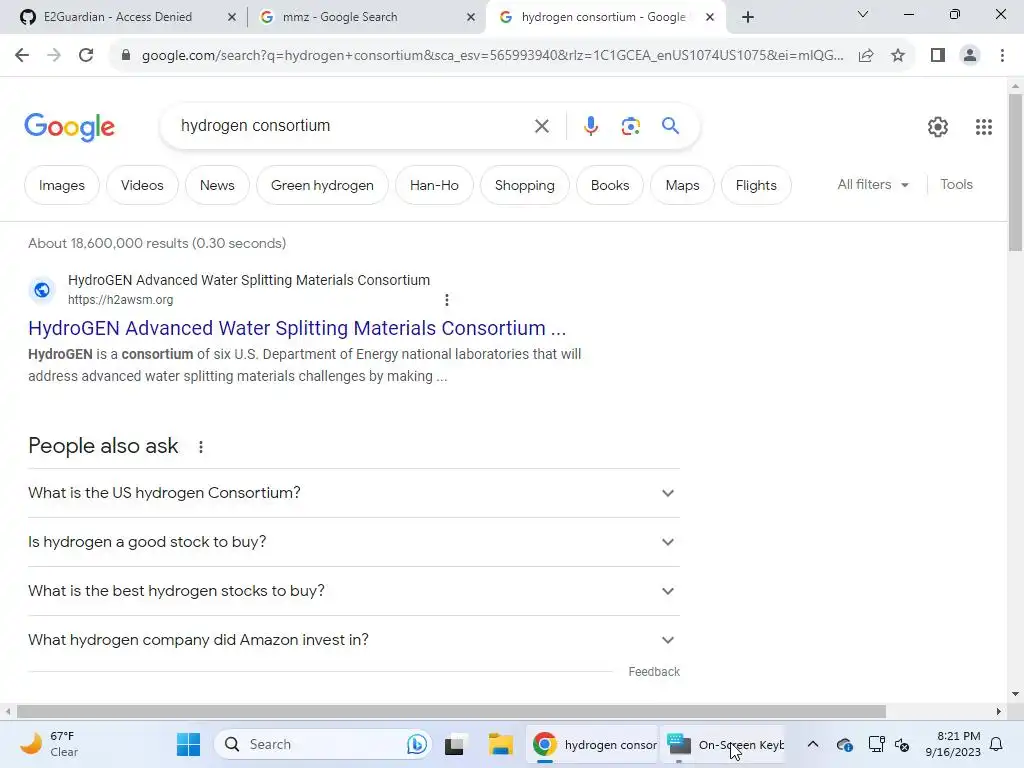The height and width of the screenshot is (768, 1024).
Task: Click the https://h2awsm.org URL
Action: click(120, 300)
